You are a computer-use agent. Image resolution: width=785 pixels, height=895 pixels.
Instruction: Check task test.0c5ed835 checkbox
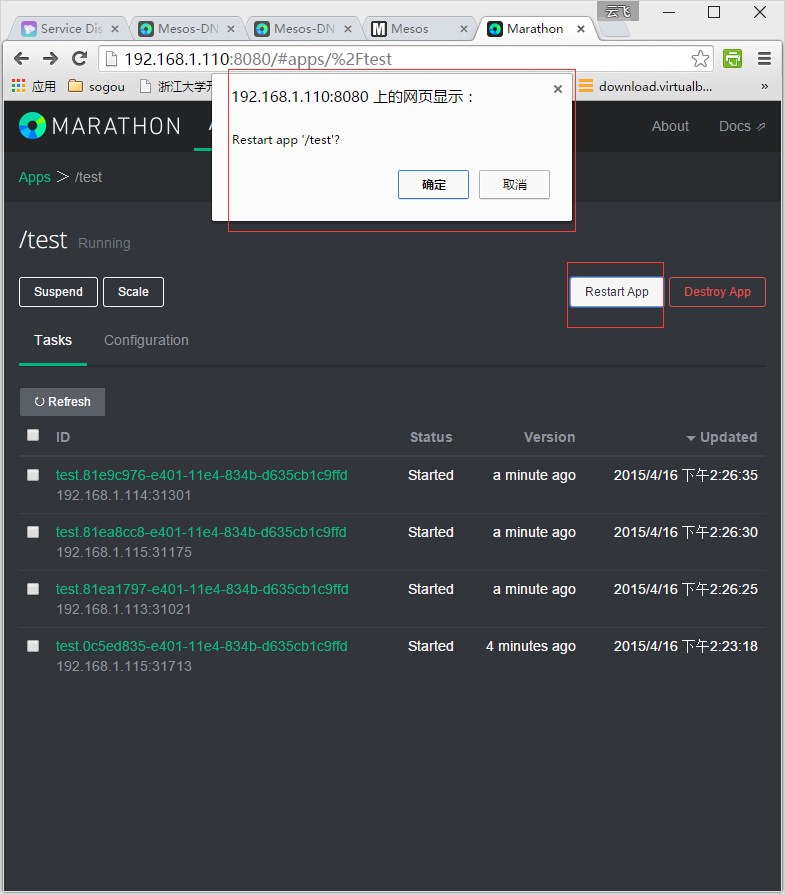(33, 646)
